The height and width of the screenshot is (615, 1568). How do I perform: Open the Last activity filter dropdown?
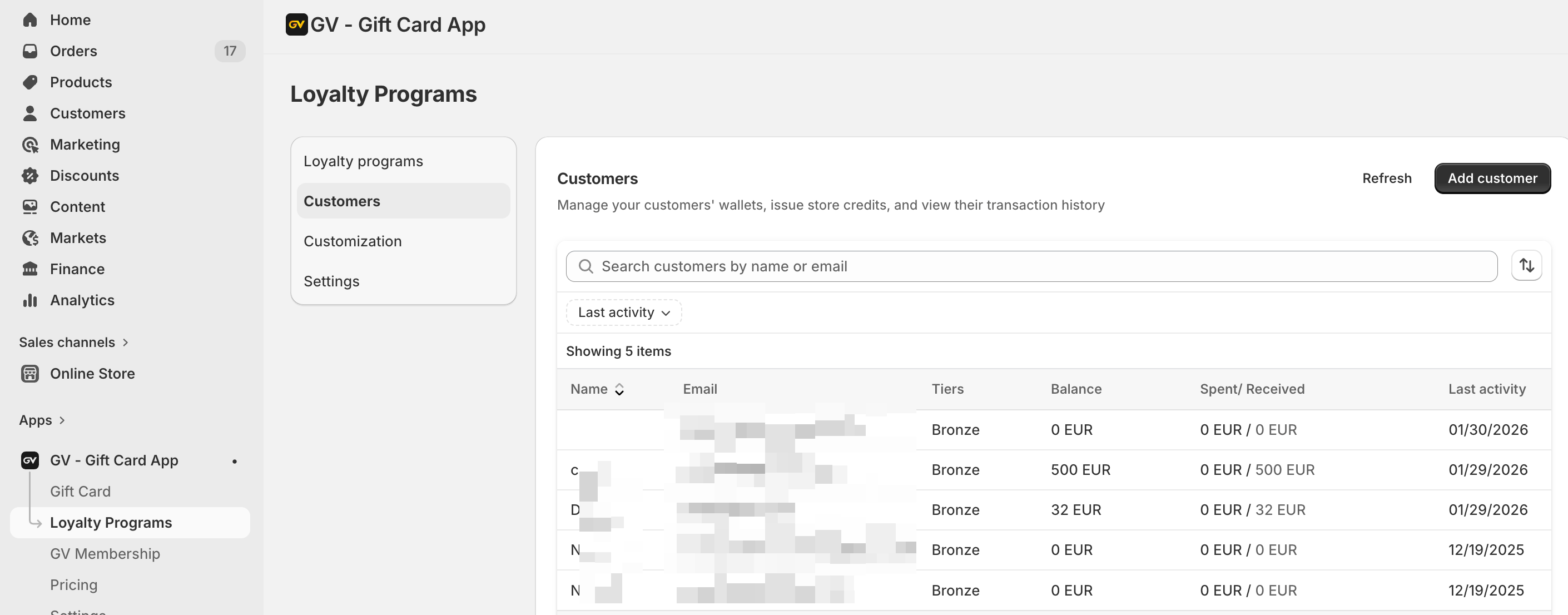click(623, 313)
